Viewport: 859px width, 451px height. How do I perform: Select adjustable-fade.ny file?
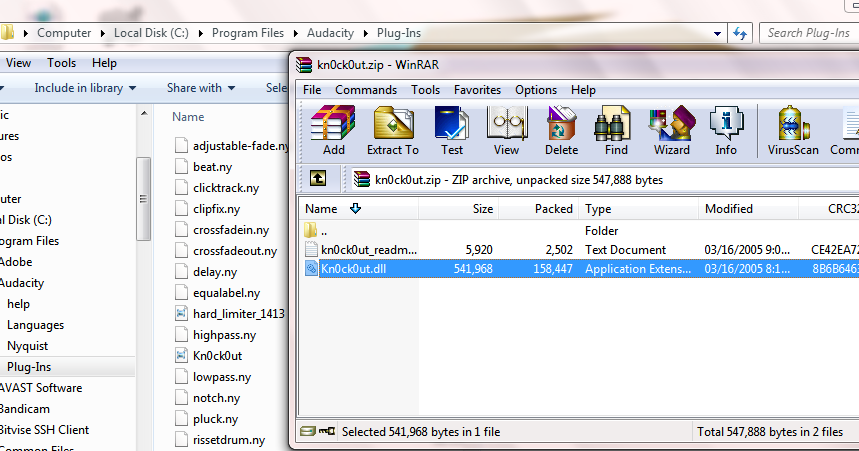232,146
